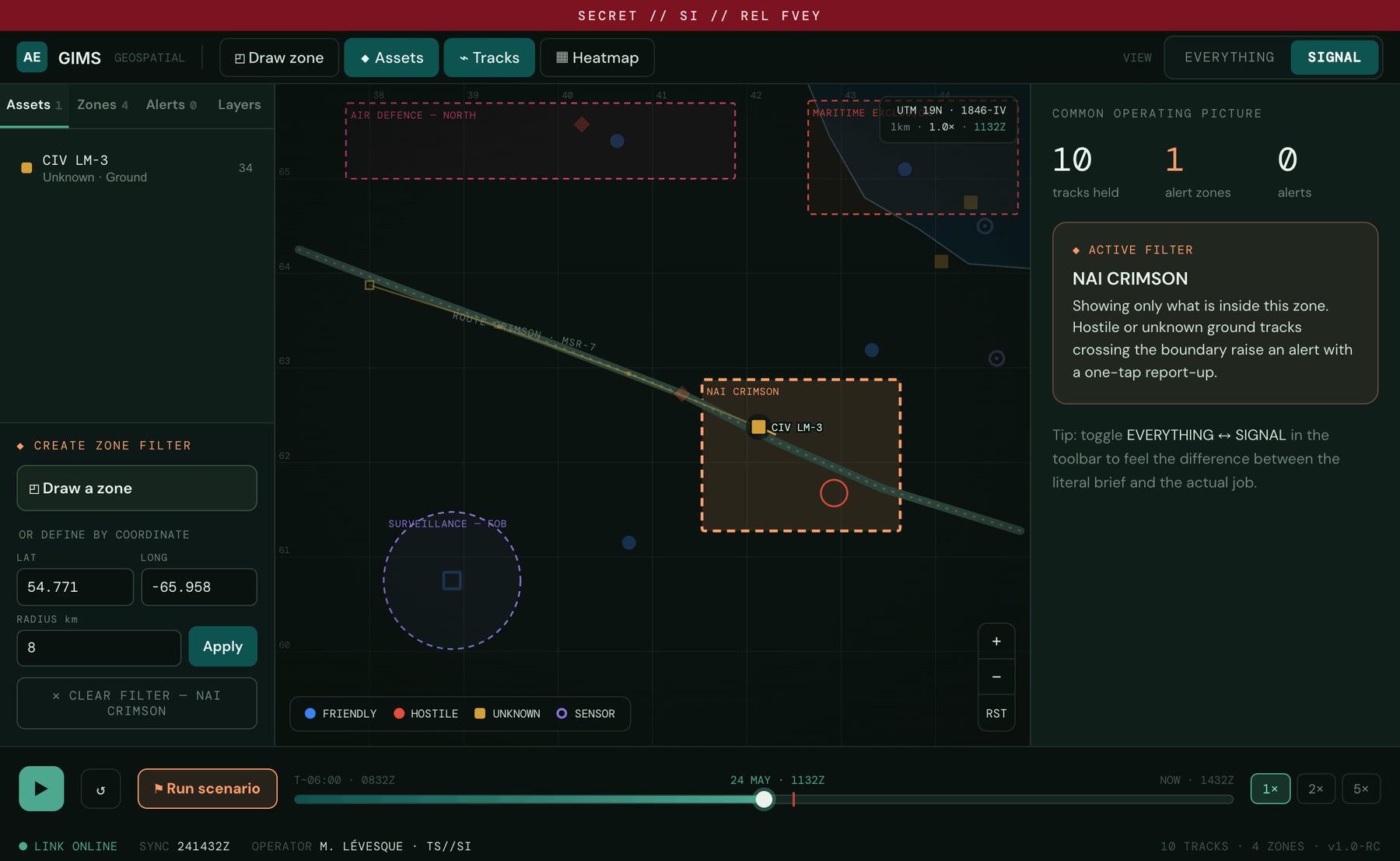This screenshot has width=1400, height=861.
Task: Activate the Draw zone toolbar button
Action: click(279, 58)
